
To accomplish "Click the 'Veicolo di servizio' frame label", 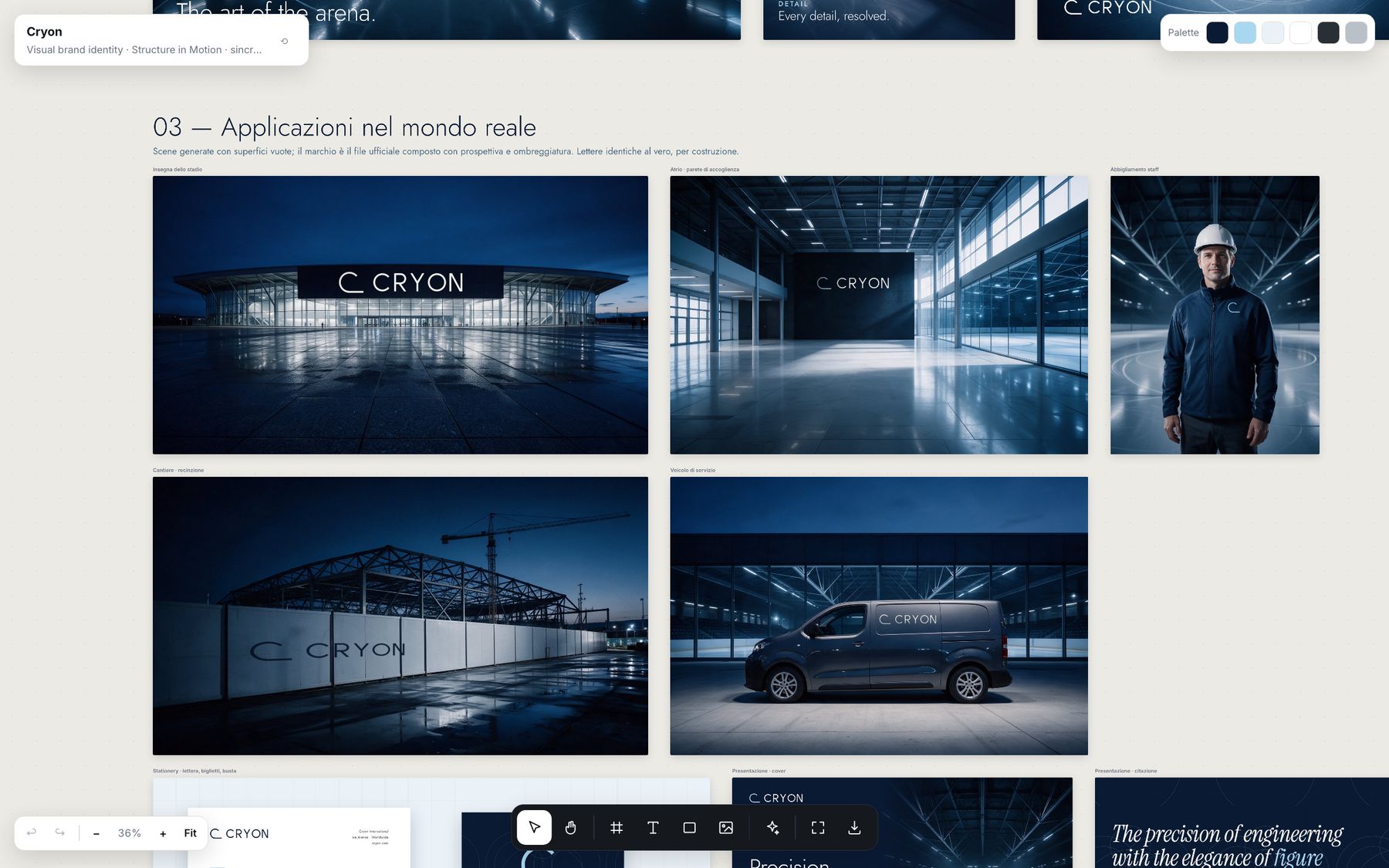I will (692, 470).
